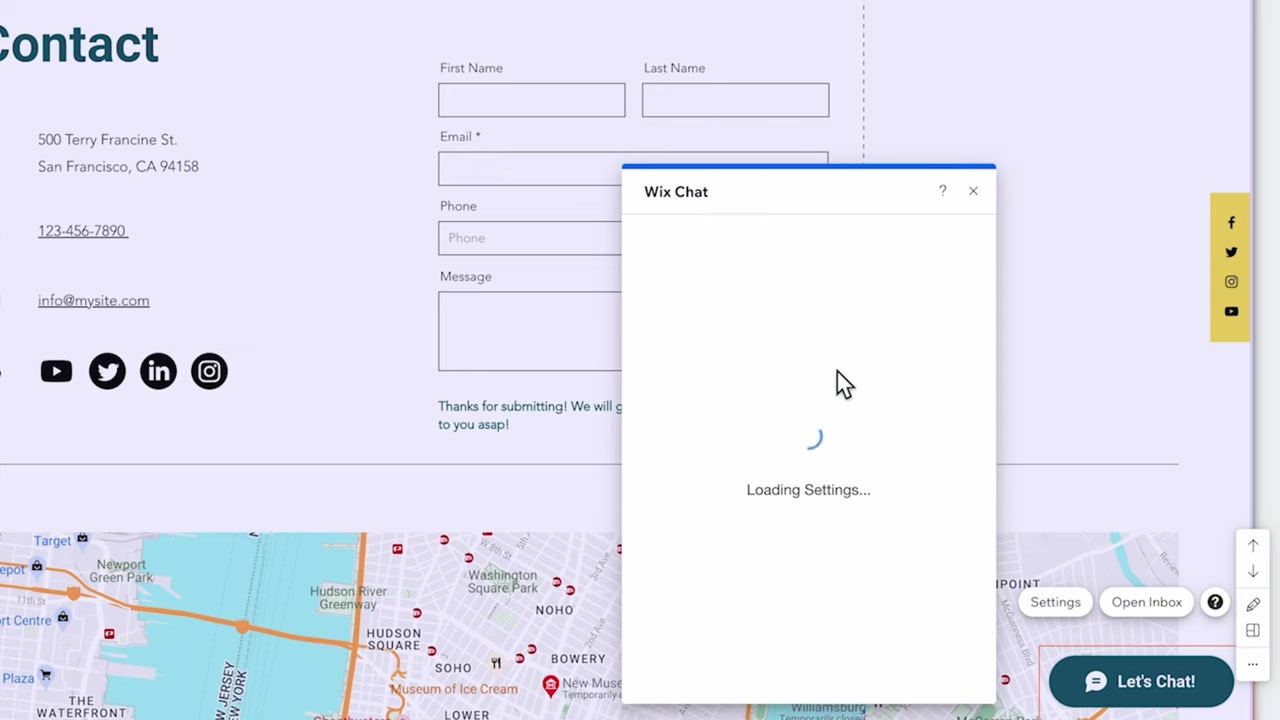The image size is (1280, 720).
Task: Open the Wix Chat help question-mark icon
Action: point(942,191)
